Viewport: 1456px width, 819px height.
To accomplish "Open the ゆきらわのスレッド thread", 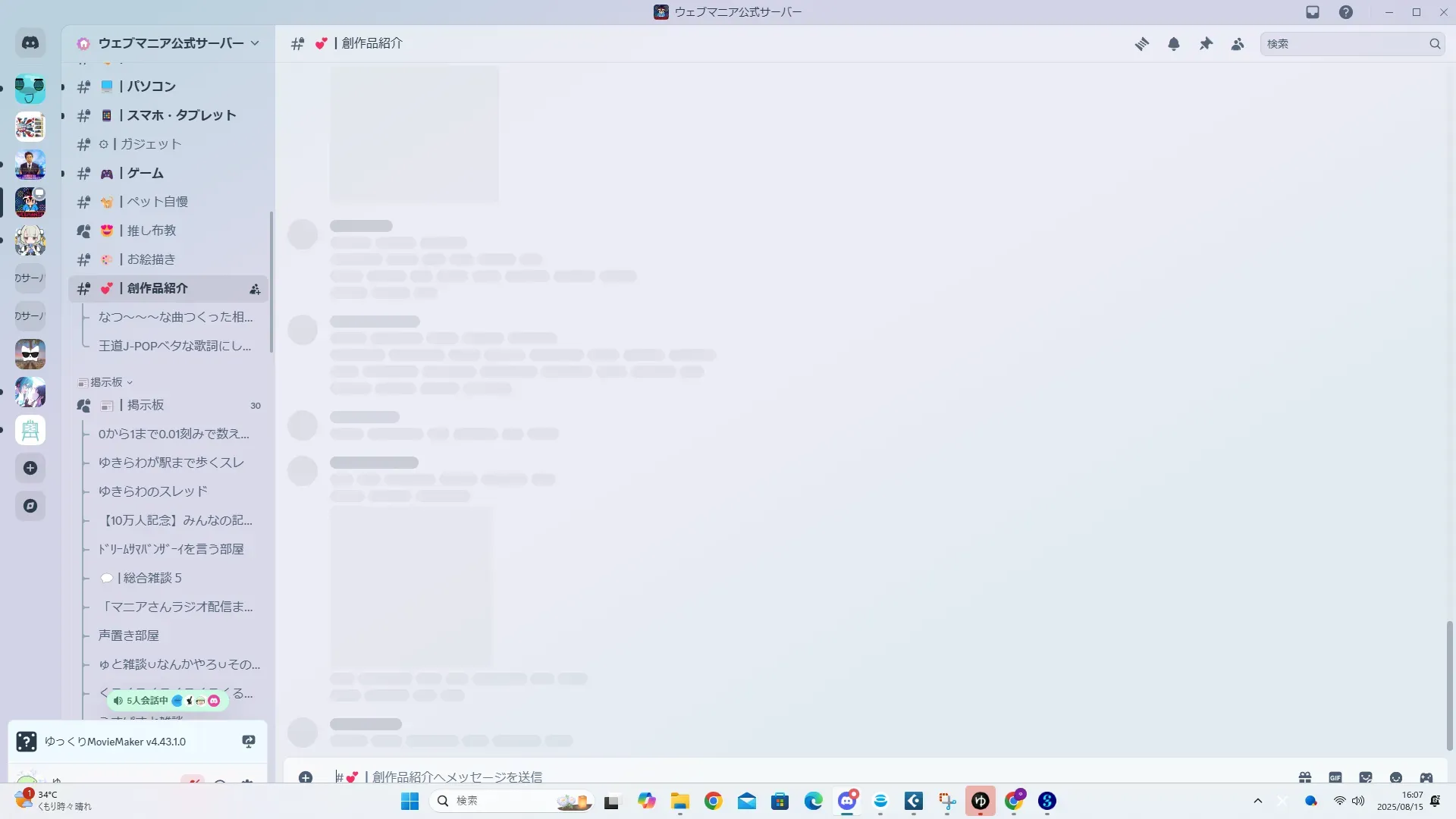I will pyautogui.click(x=153, y=491).
